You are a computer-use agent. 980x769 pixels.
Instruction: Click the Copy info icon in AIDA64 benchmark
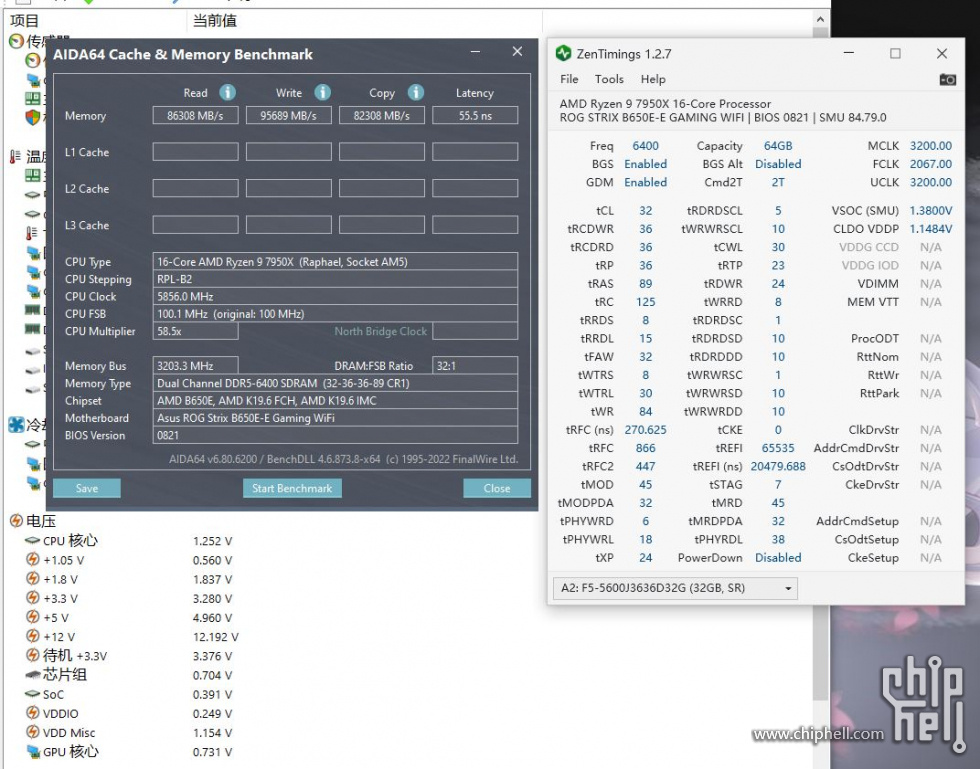coord(416,93)
